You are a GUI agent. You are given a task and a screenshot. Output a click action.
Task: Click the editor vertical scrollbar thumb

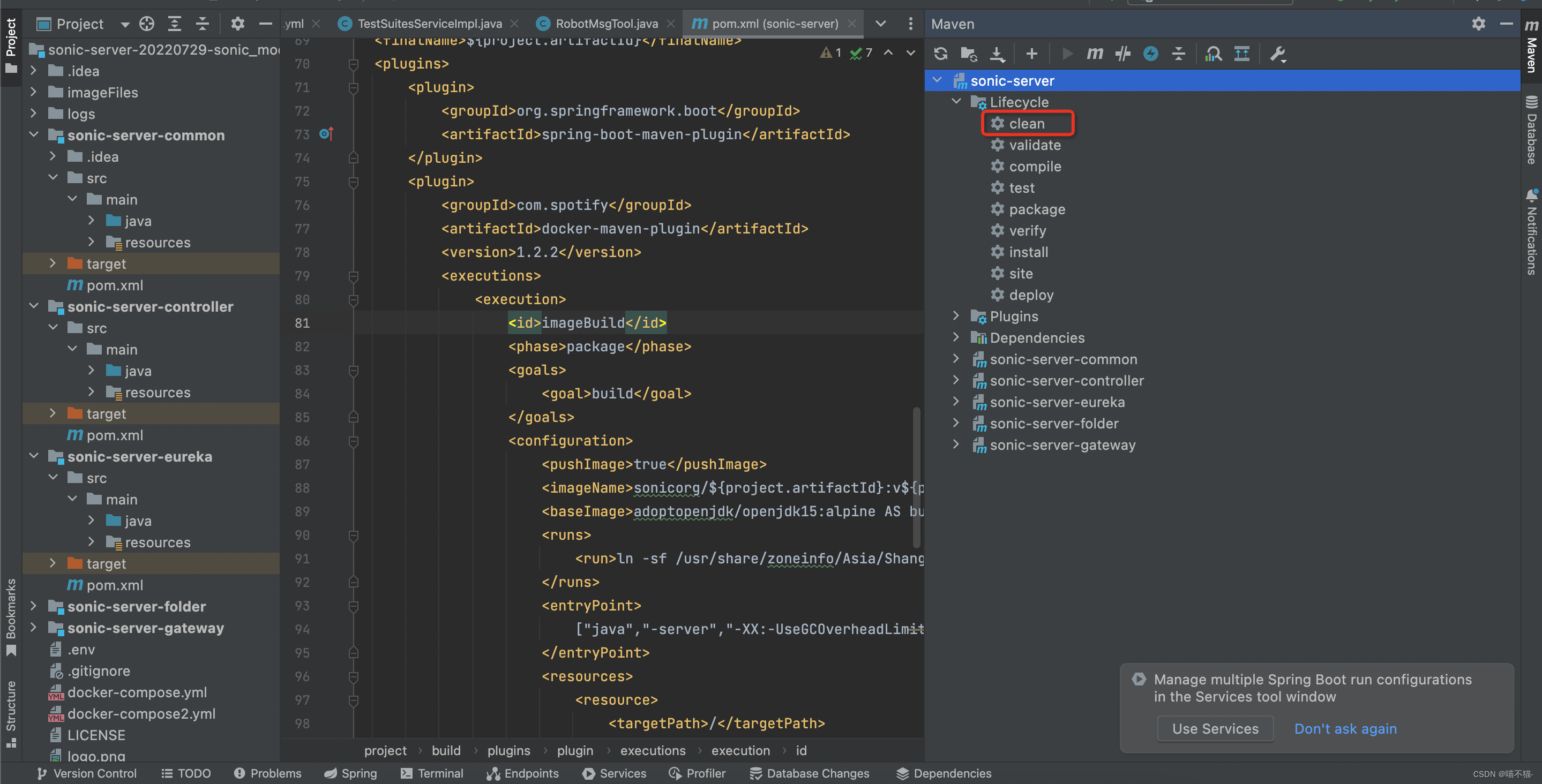tap(916, 477)
